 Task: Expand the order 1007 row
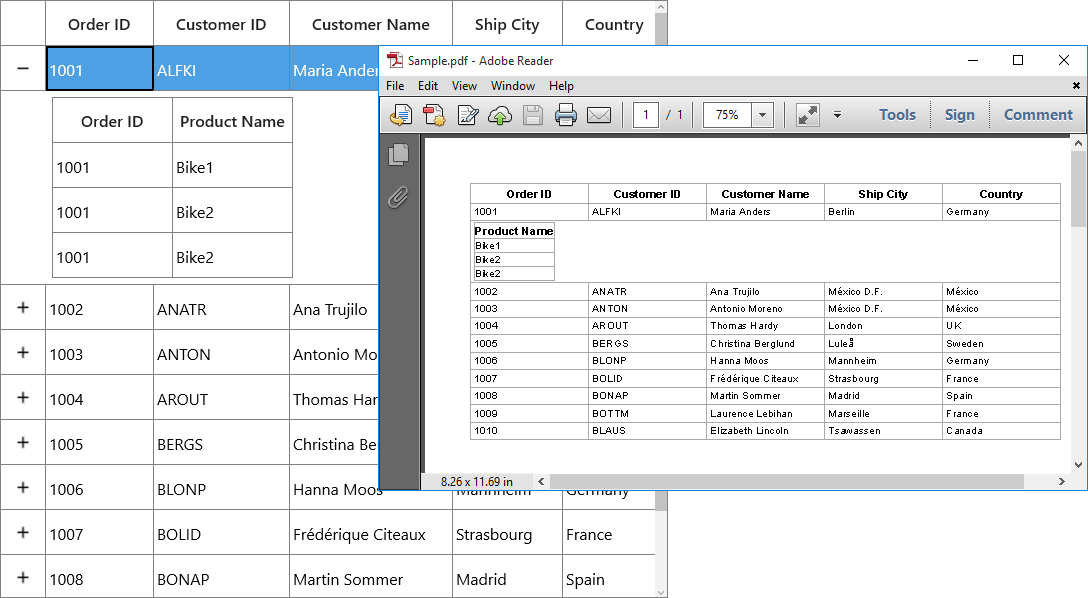pyautogui.click(x=23, y=532)
